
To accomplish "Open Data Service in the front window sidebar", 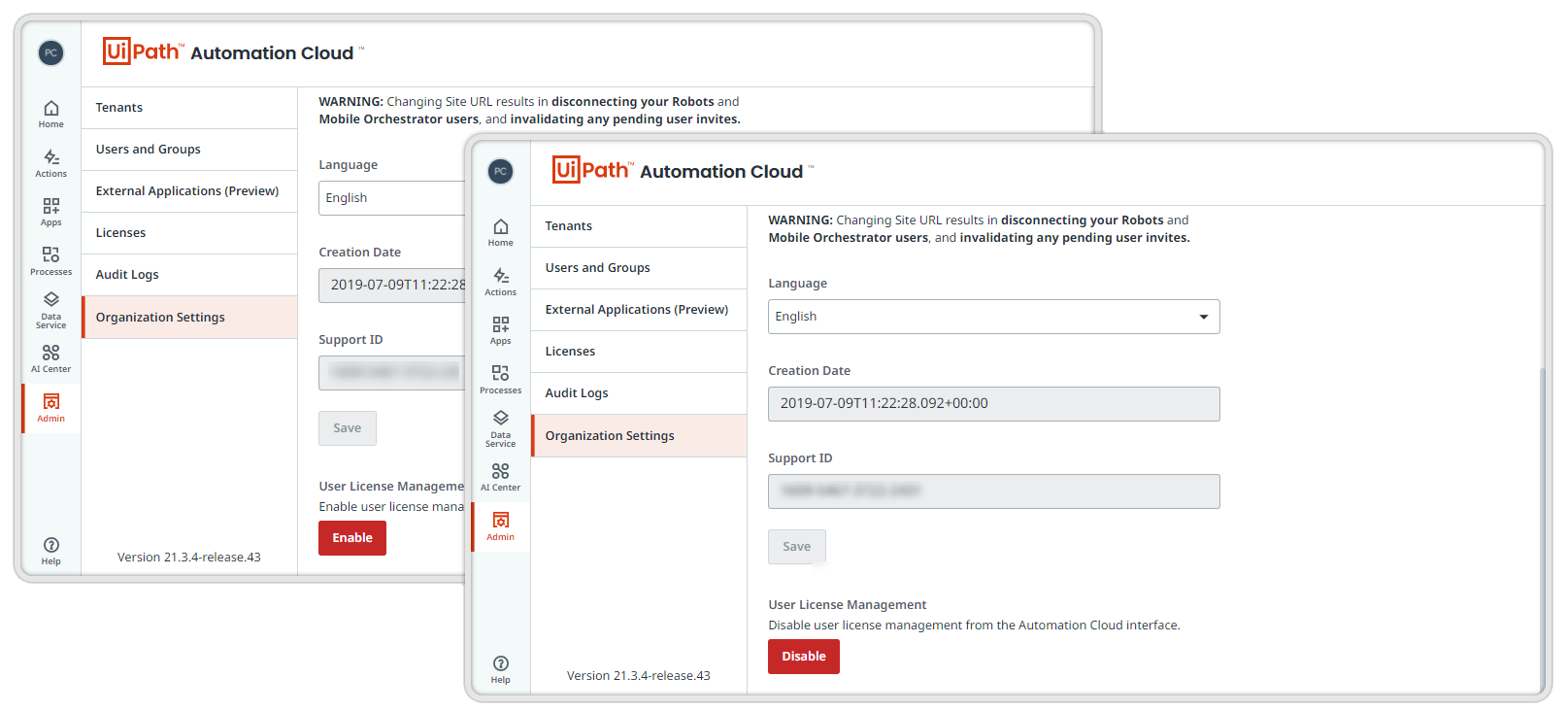I will [500, 428].
